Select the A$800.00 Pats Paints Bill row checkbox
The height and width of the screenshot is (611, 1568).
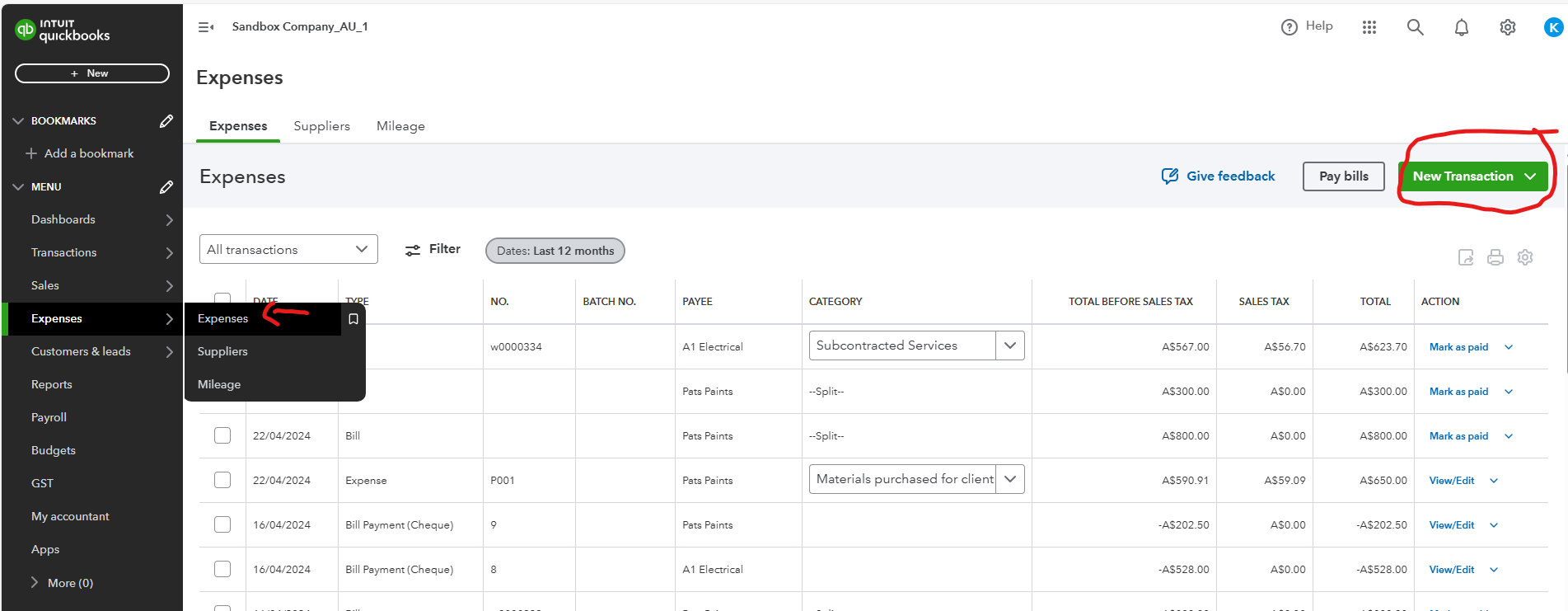[x=222, y=435]
